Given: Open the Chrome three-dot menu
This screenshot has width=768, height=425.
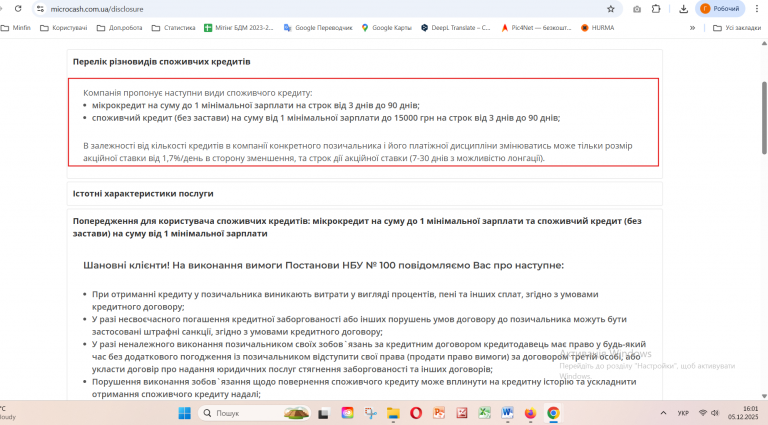Looking at the screenshot, I should tap(757, 9).
